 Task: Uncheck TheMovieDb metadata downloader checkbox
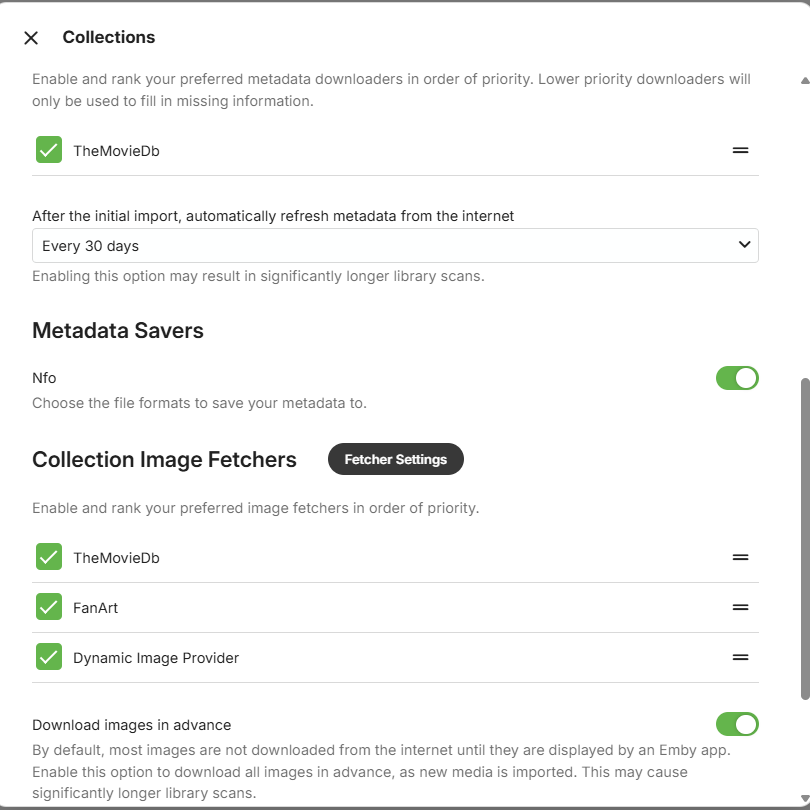[49, 150]
